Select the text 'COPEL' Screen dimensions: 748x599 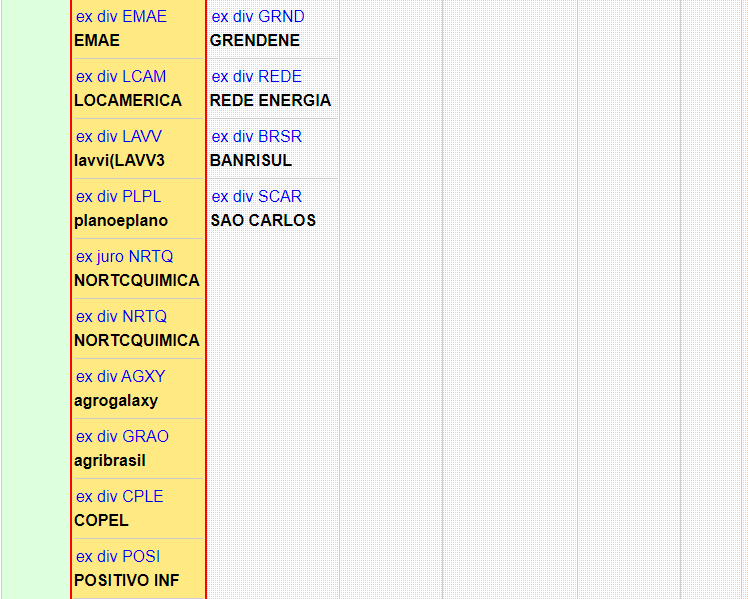[101, 521]
